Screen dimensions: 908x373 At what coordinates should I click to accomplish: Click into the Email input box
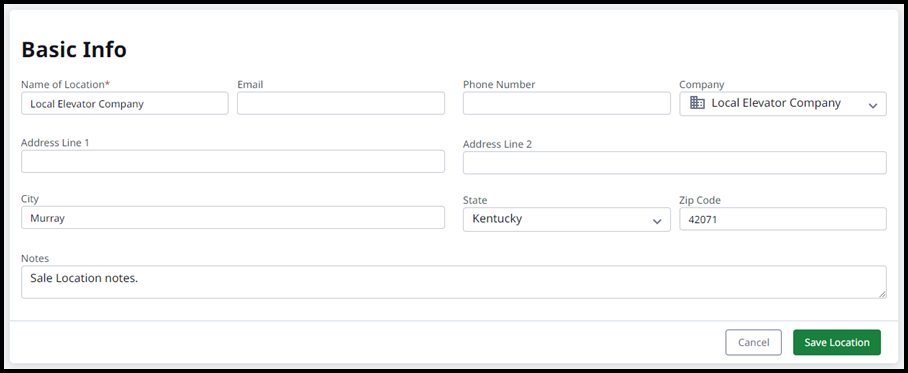341,104
